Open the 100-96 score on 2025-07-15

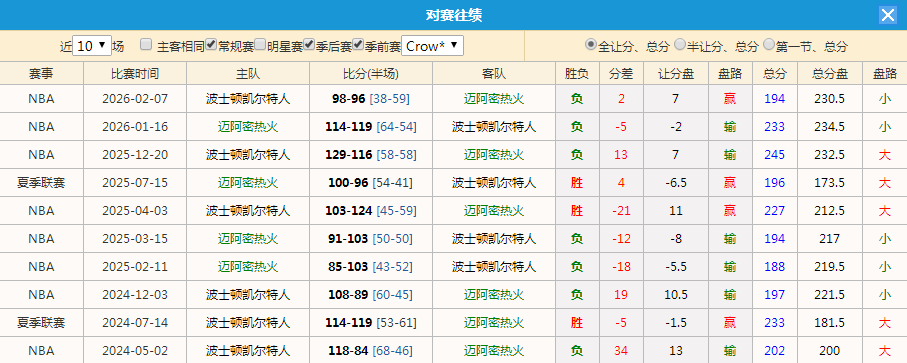point(348,183)
